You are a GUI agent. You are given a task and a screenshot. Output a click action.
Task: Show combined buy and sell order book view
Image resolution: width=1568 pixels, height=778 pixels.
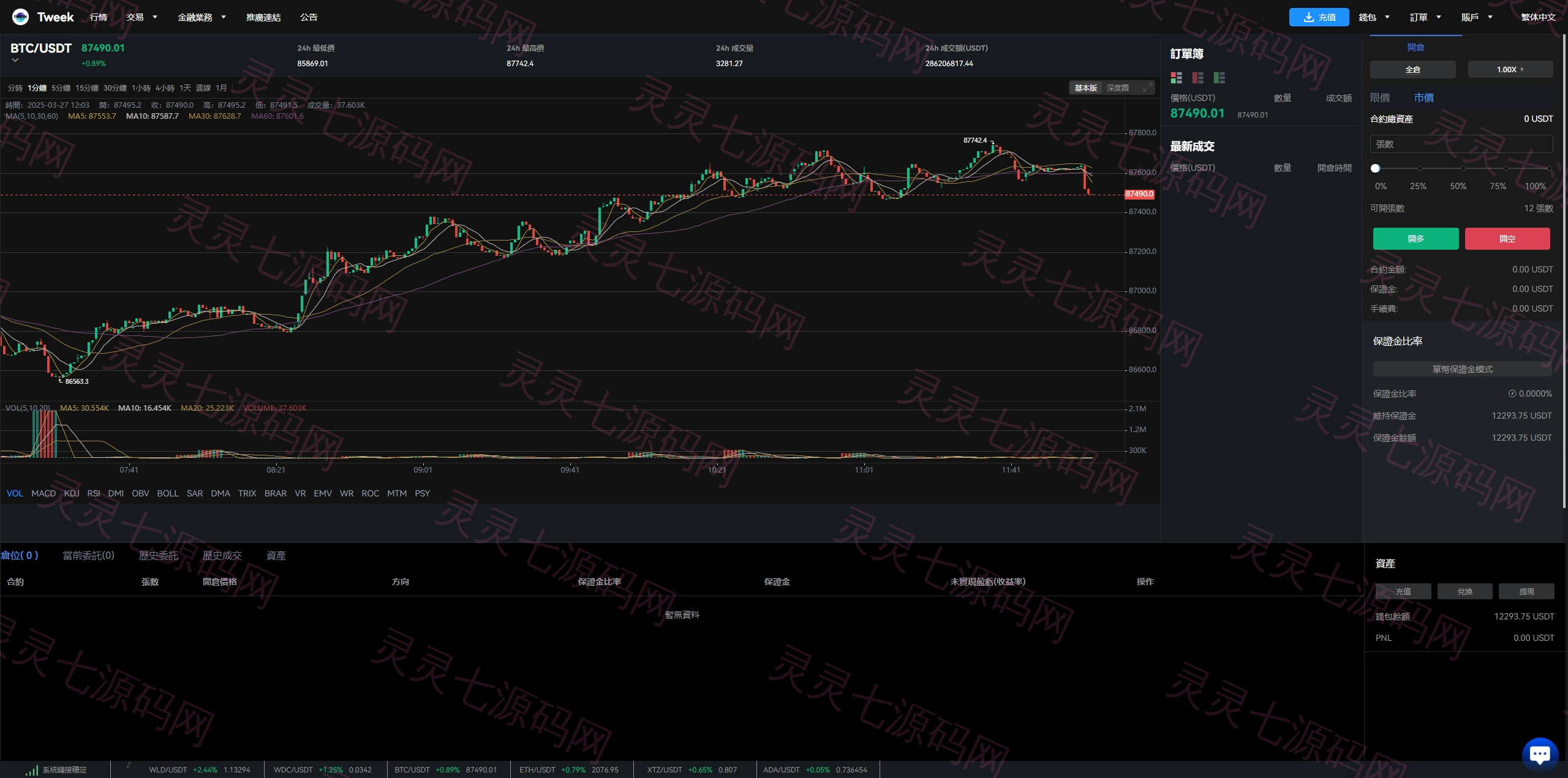click(1176, 78)
